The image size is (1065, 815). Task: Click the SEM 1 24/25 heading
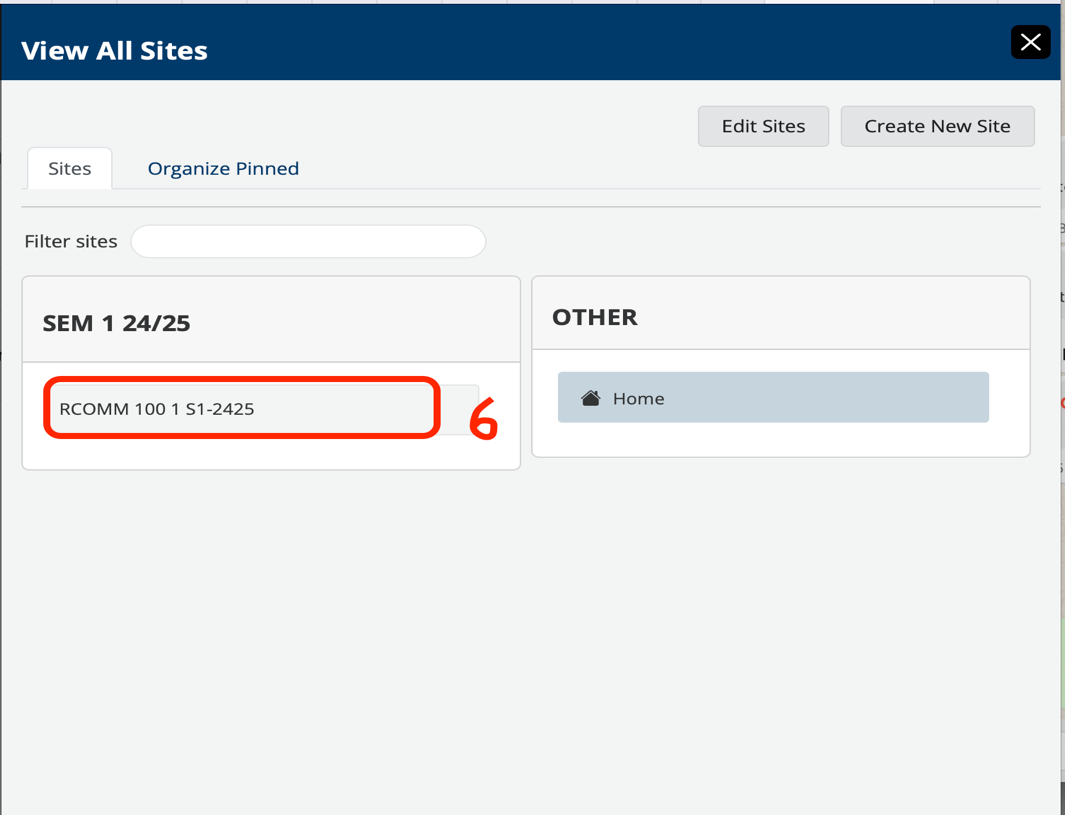[x=116, y=323]
